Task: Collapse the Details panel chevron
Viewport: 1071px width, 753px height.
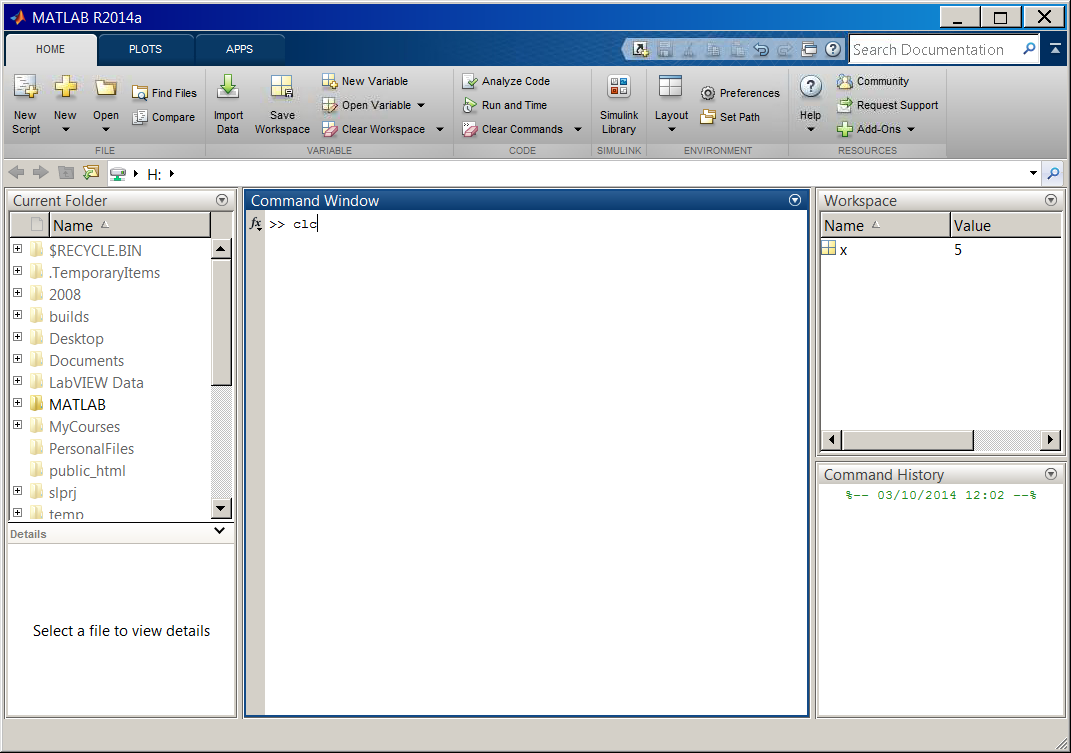Action: tap(219, 530)
